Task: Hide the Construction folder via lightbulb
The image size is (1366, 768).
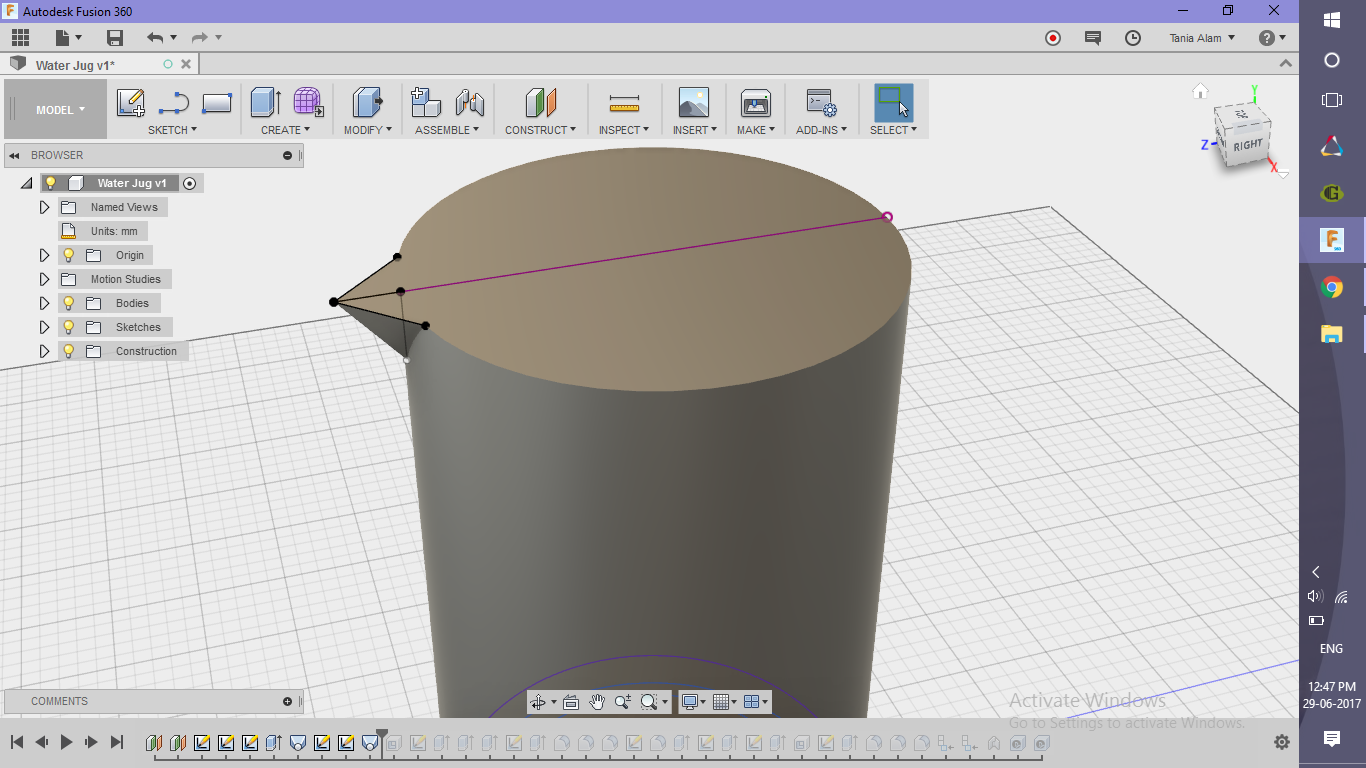Action: click(69, 351)
